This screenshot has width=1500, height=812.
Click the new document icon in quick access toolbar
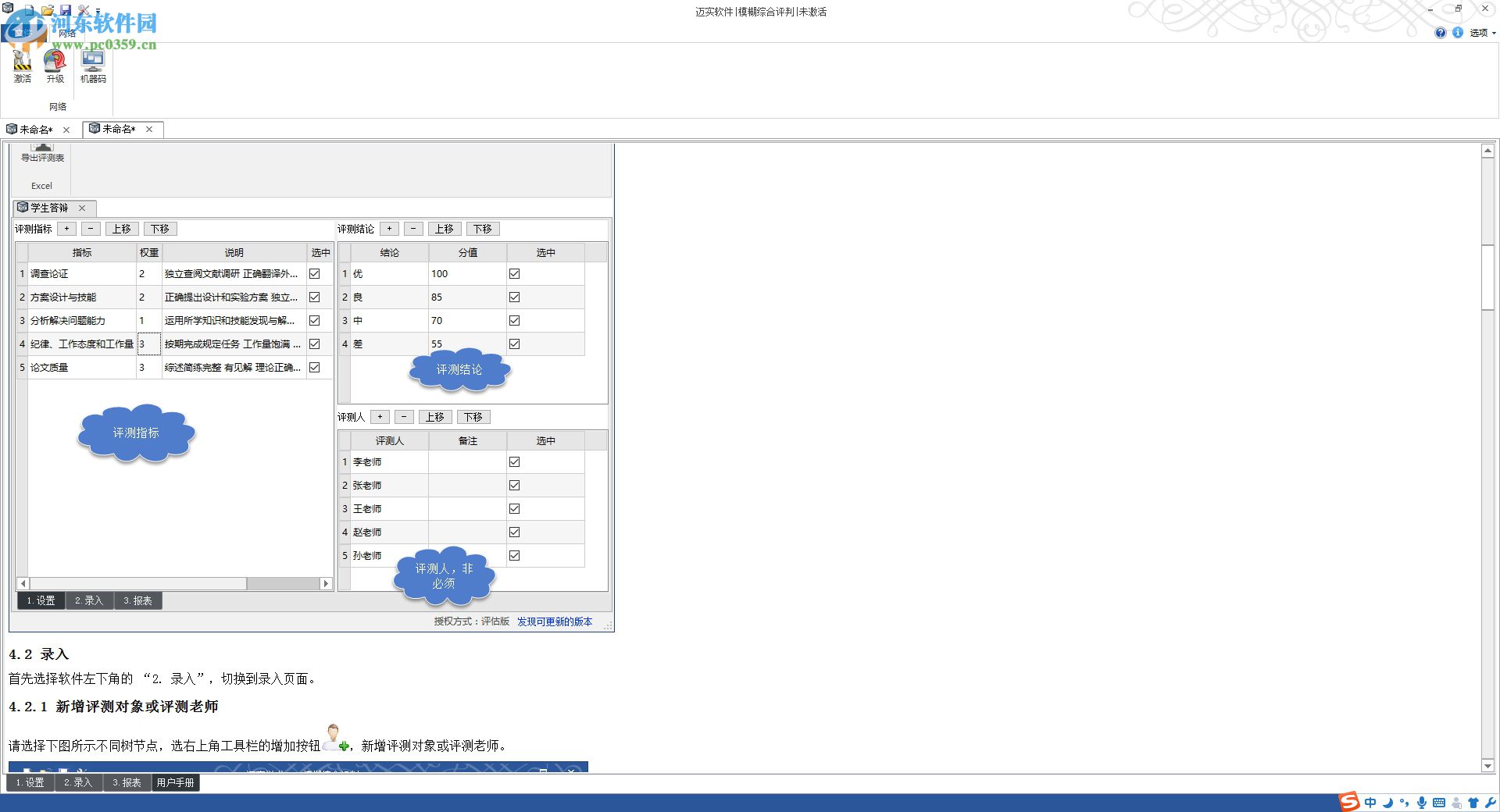pyautogui.click(x=30, y=10)
